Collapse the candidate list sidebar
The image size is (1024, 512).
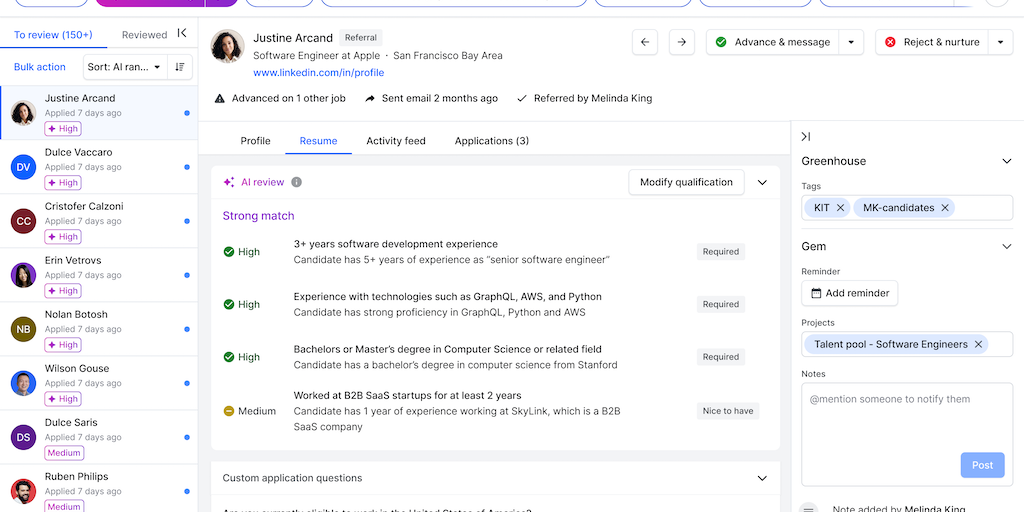182,34
